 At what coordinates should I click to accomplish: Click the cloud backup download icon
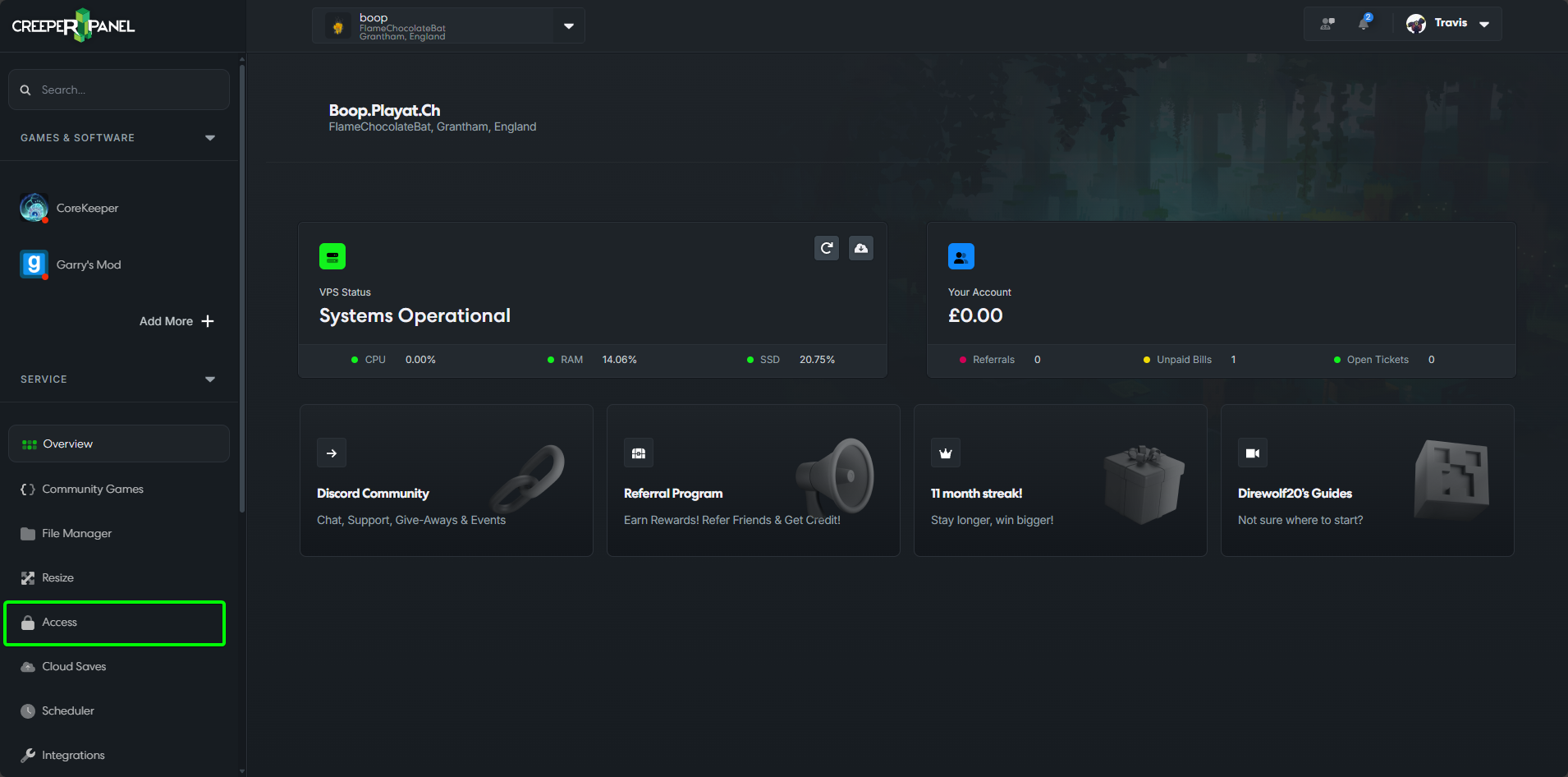[860, 247]
